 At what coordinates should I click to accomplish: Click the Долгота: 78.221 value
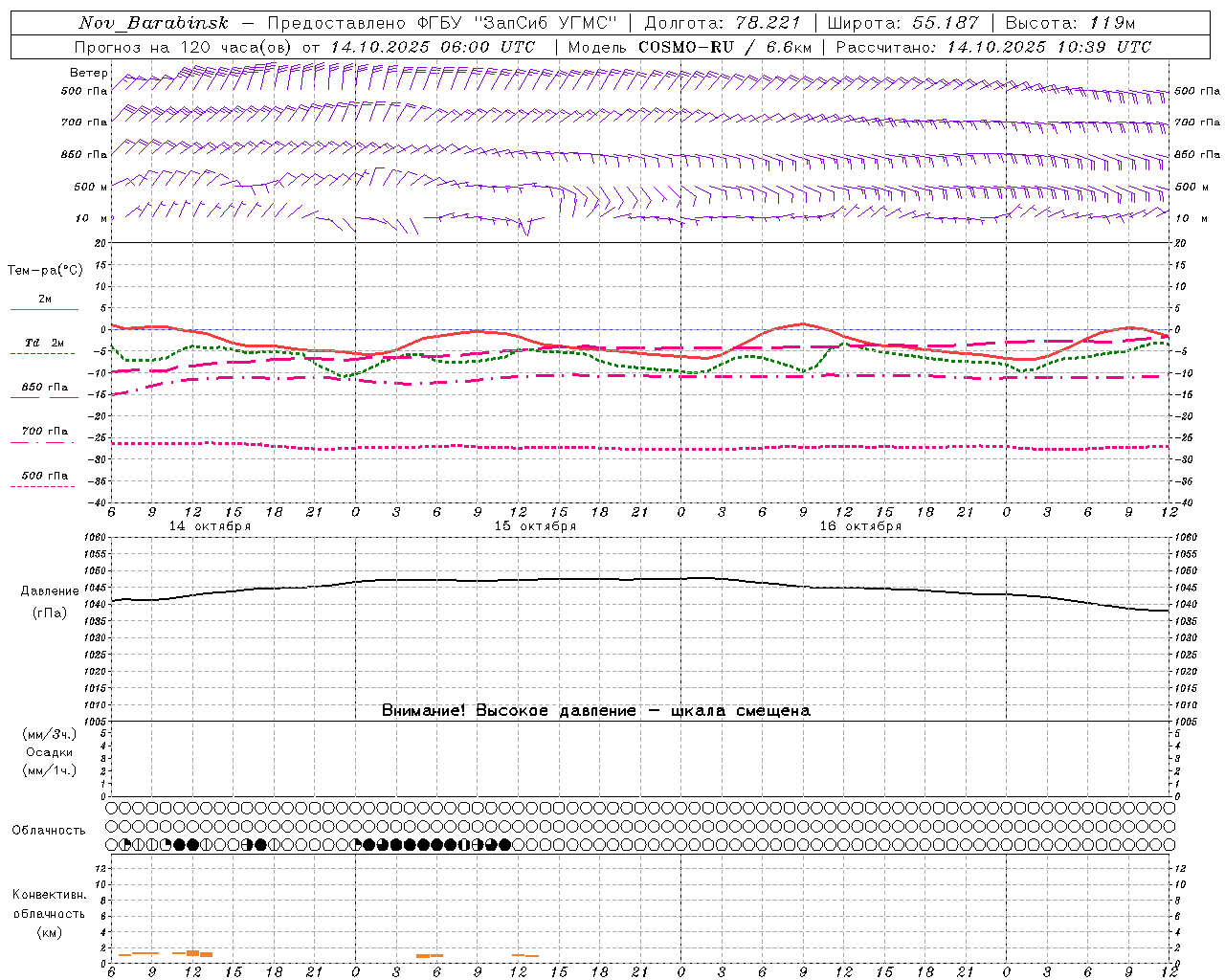pyautogui.click(x=722, y=23)
